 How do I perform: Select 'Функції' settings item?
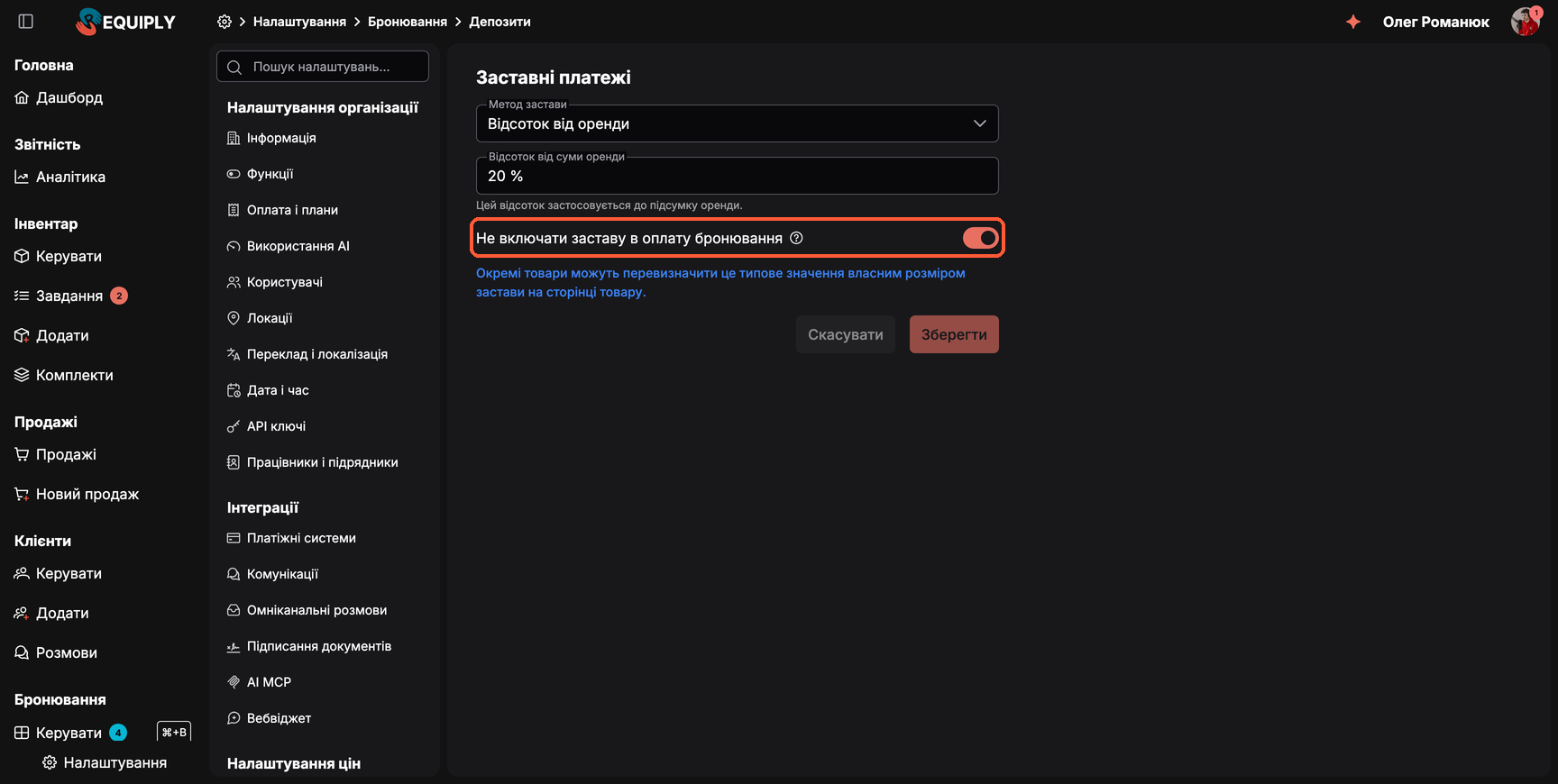260,174
